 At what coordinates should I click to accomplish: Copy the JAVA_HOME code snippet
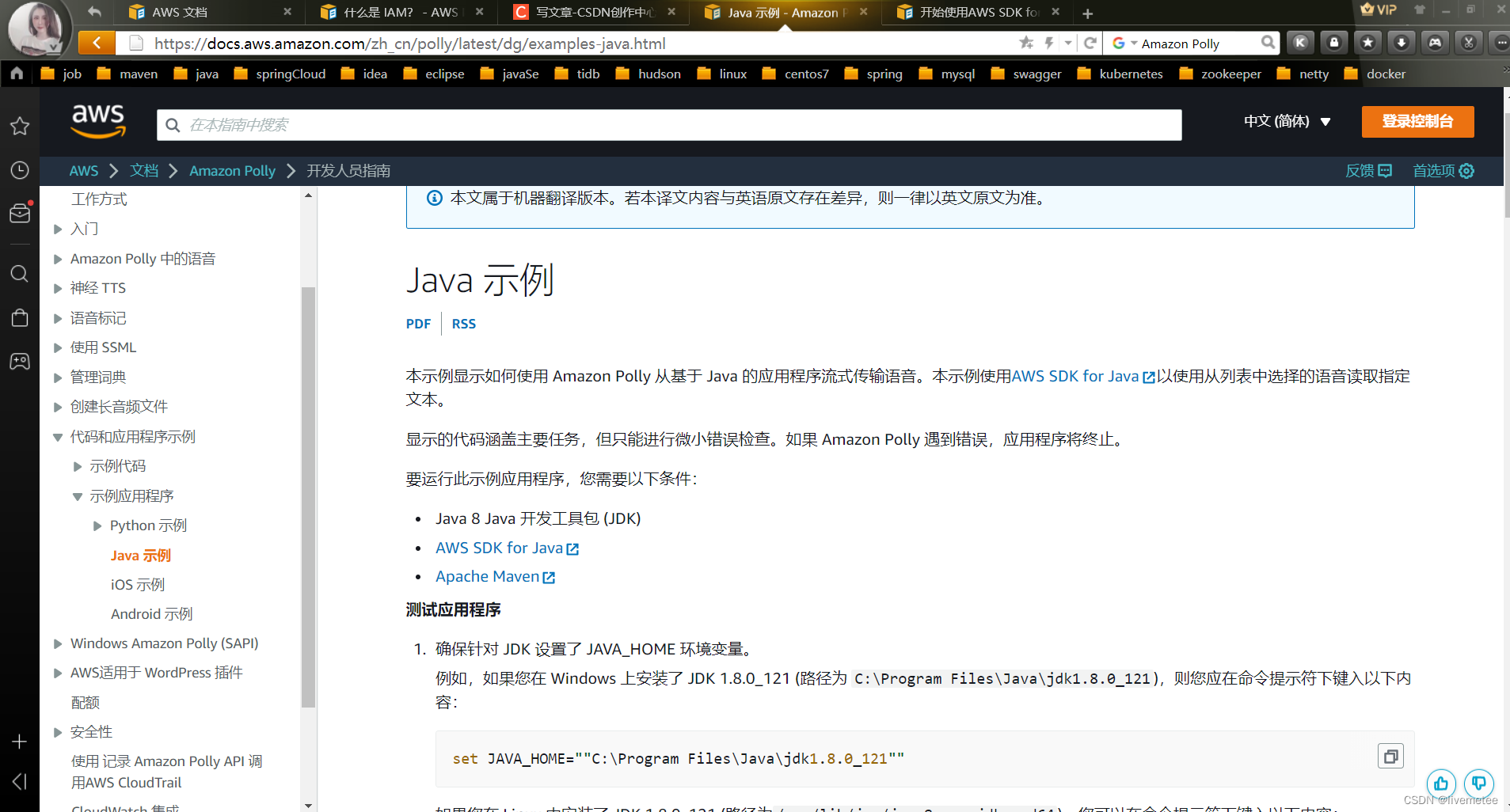[1390, 757]
